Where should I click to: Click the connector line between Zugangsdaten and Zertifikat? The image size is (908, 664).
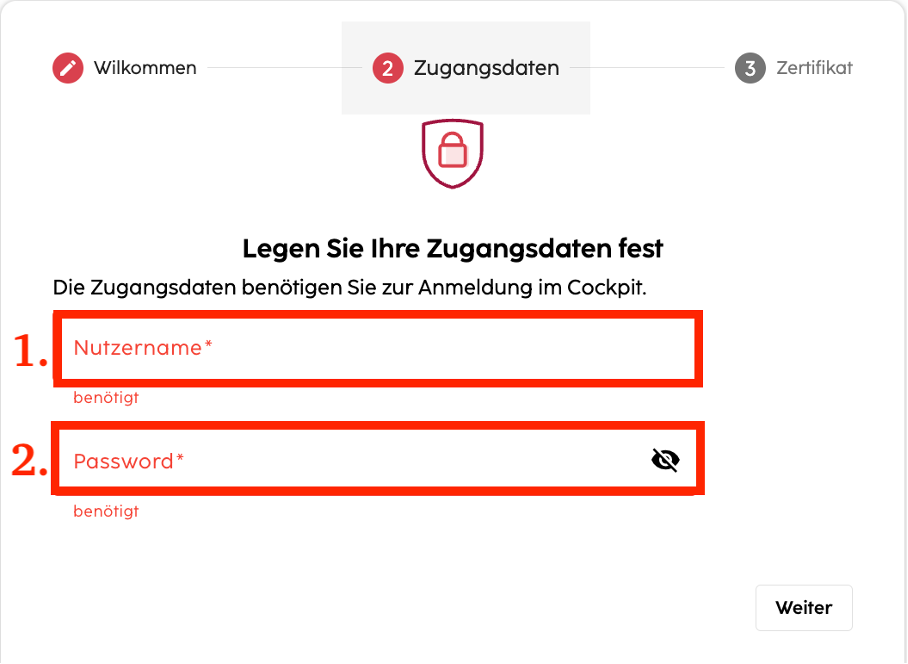[647, 68]
